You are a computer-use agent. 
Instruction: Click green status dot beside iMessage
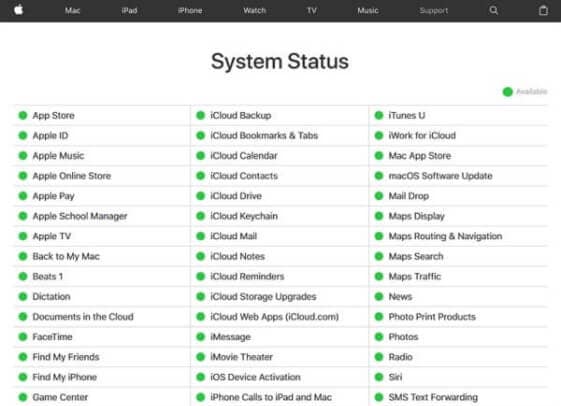tap(201, 337)
